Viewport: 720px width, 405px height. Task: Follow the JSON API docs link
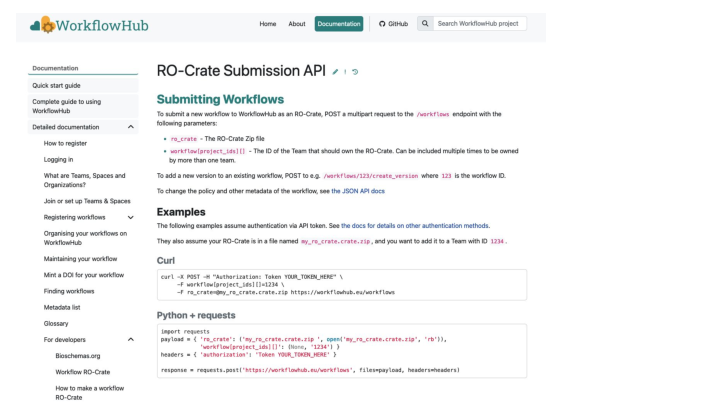coord(358,191)
